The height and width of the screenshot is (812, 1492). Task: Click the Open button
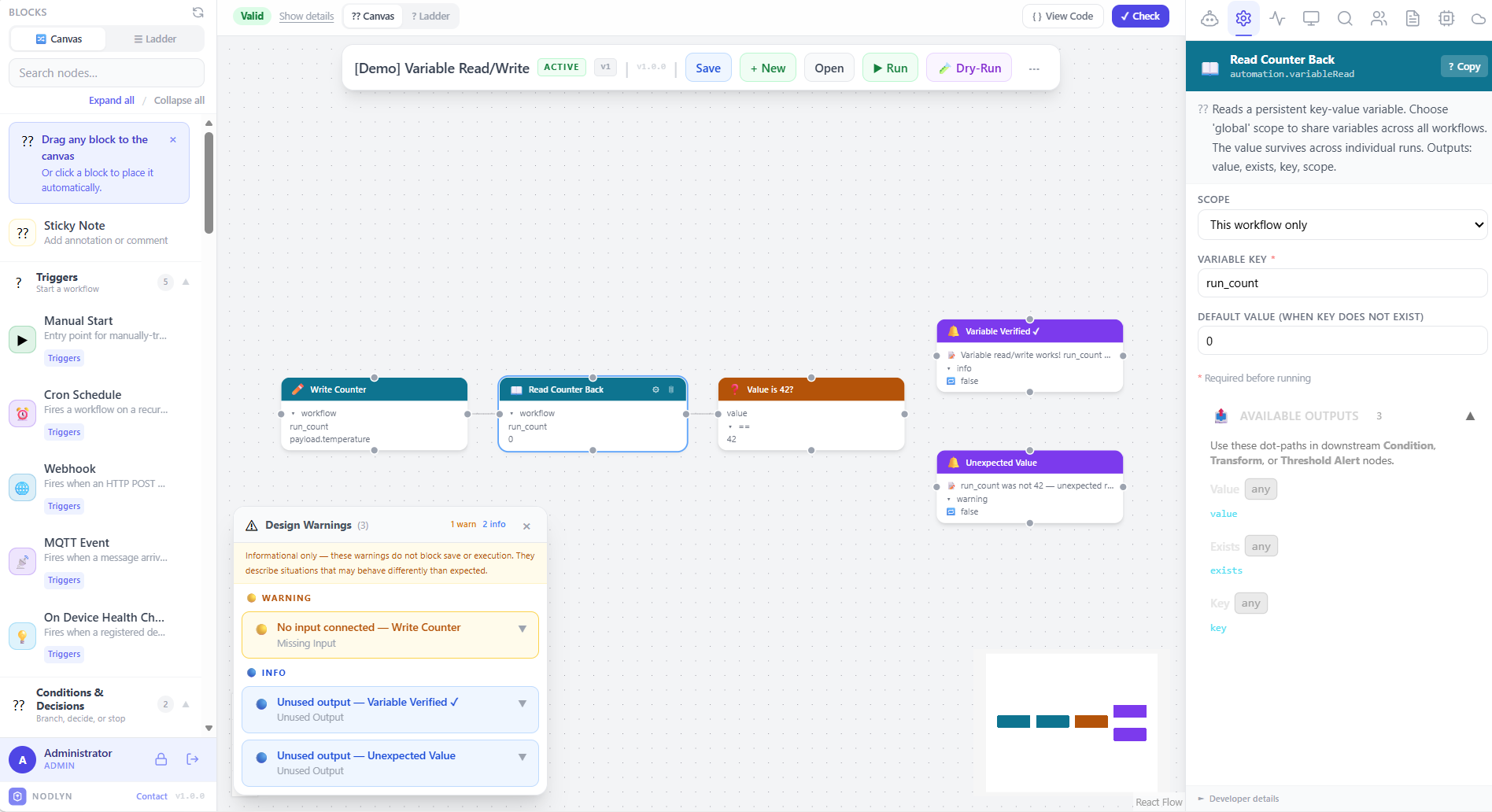click(x=829, y=68)
